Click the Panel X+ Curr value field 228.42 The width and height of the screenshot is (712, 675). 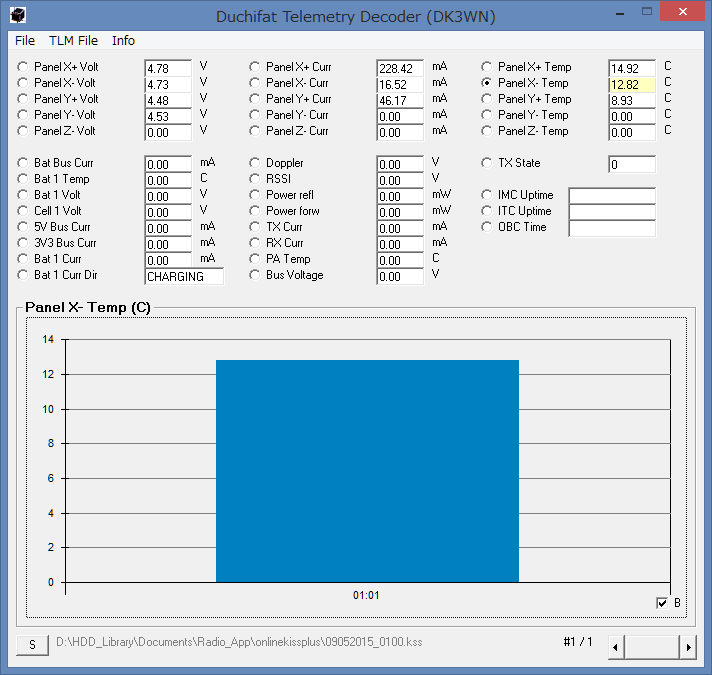click(400, 69)
